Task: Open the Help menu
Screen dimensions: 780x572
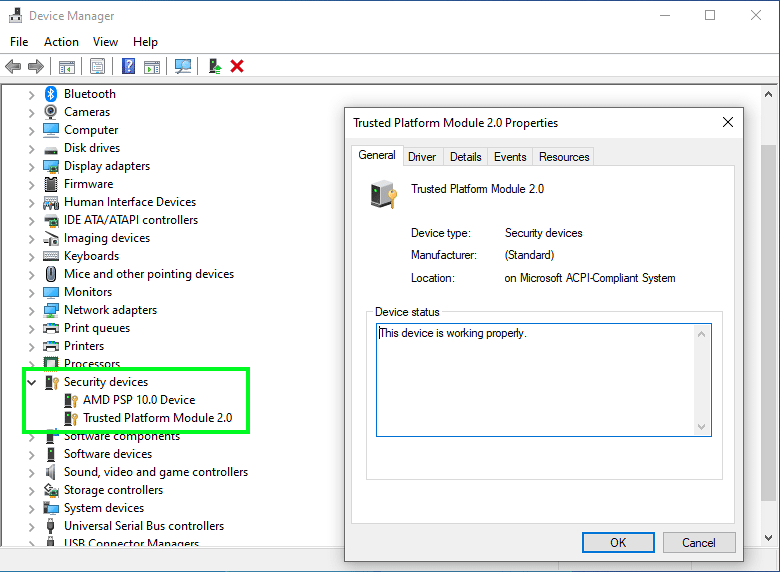Action: tap(145, 42)
